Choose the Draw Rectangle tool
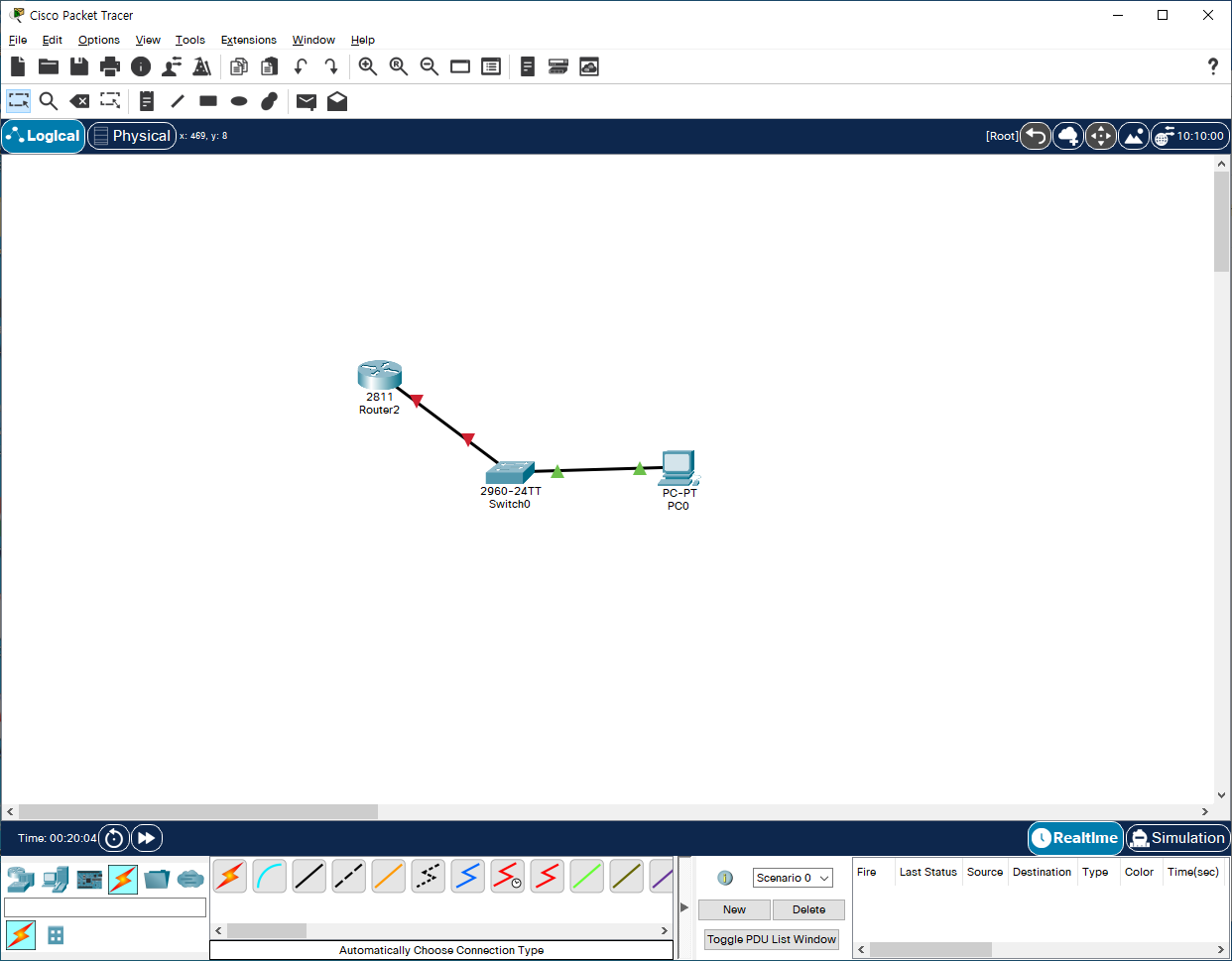The width and height of the screenshot is (1232, 961). point(208,101)
